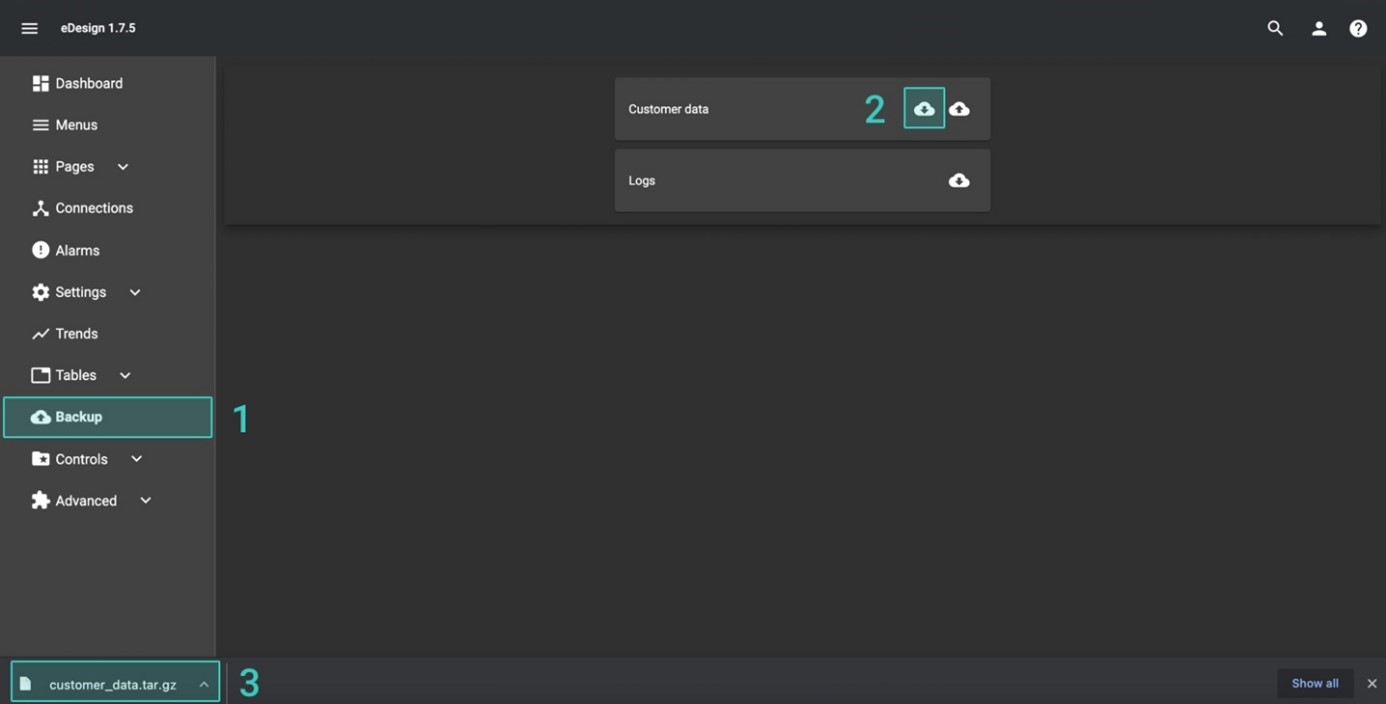Open the Menus sidebar item
Image resolution: width=1386 pixels, height=704 pixels.
point(76,125)
